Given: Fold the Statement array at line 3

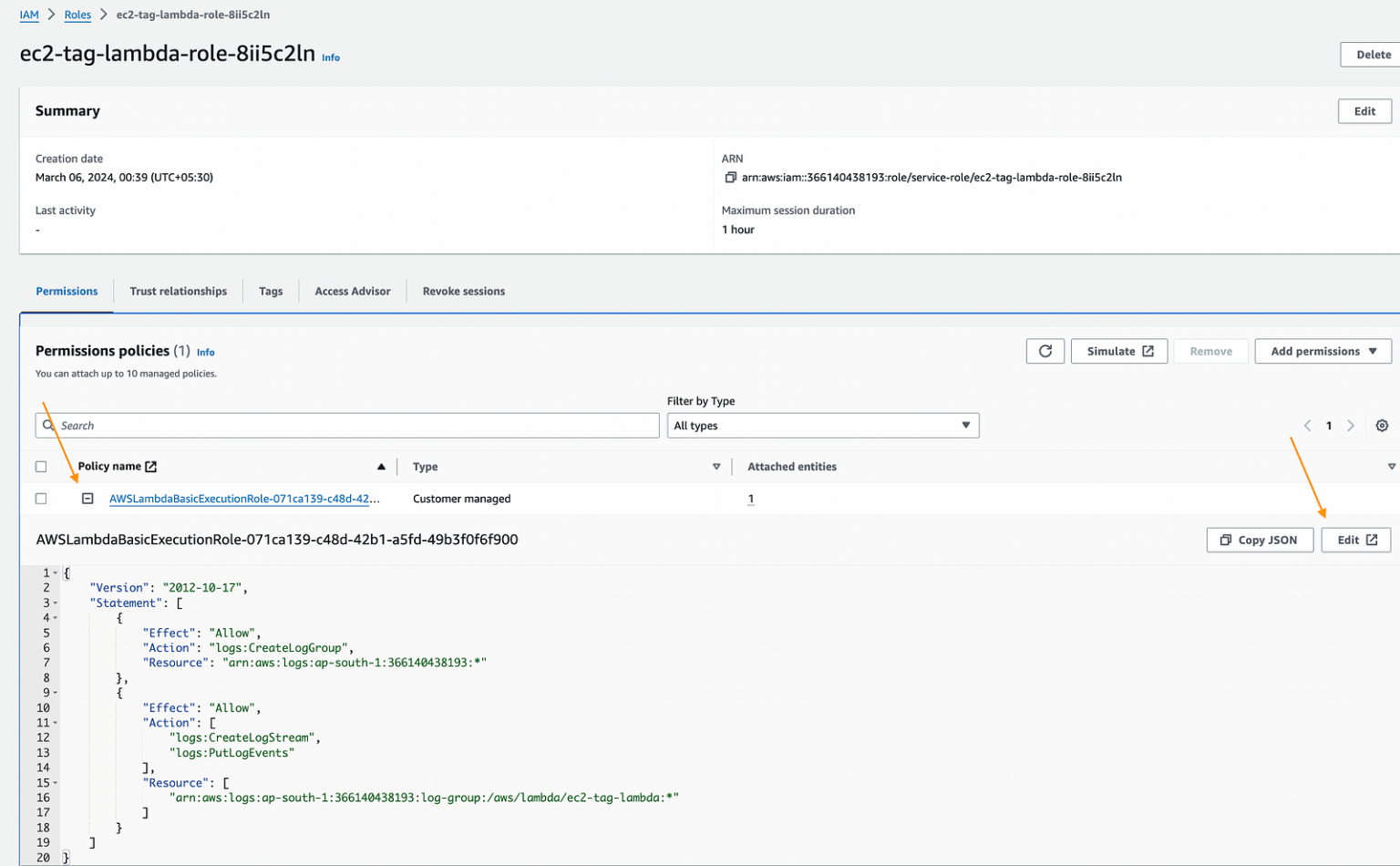Looking at the screenshot, I should [56, 603].
